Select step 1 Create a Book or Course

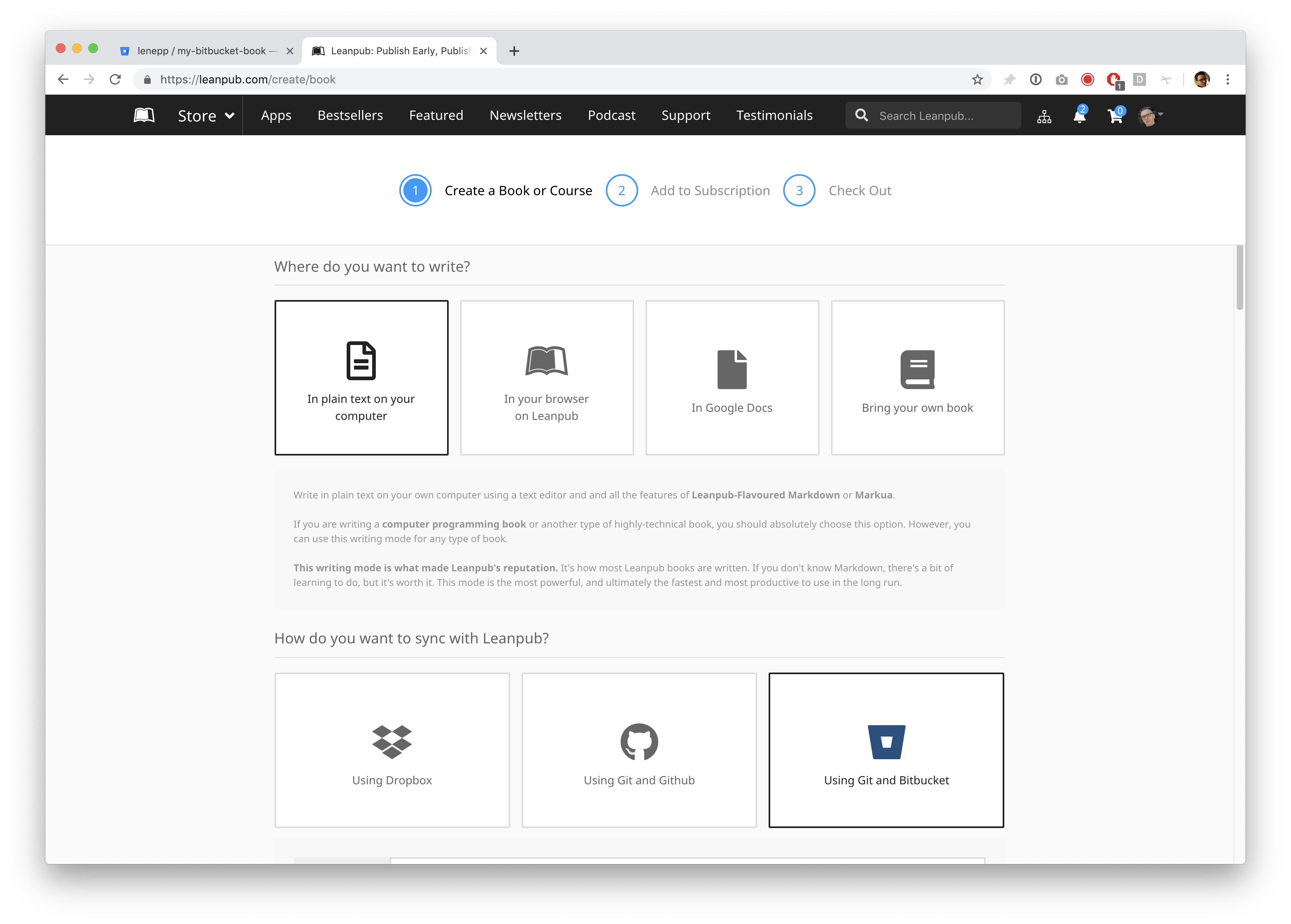[x=495, y=191]
